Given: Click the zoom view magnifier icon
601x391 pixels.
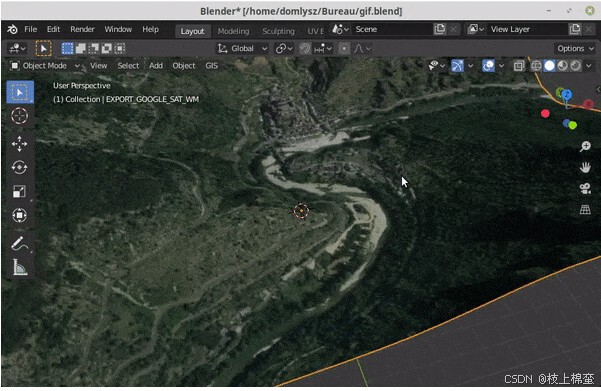Looking at the screenshot, I should click(585, 146).
